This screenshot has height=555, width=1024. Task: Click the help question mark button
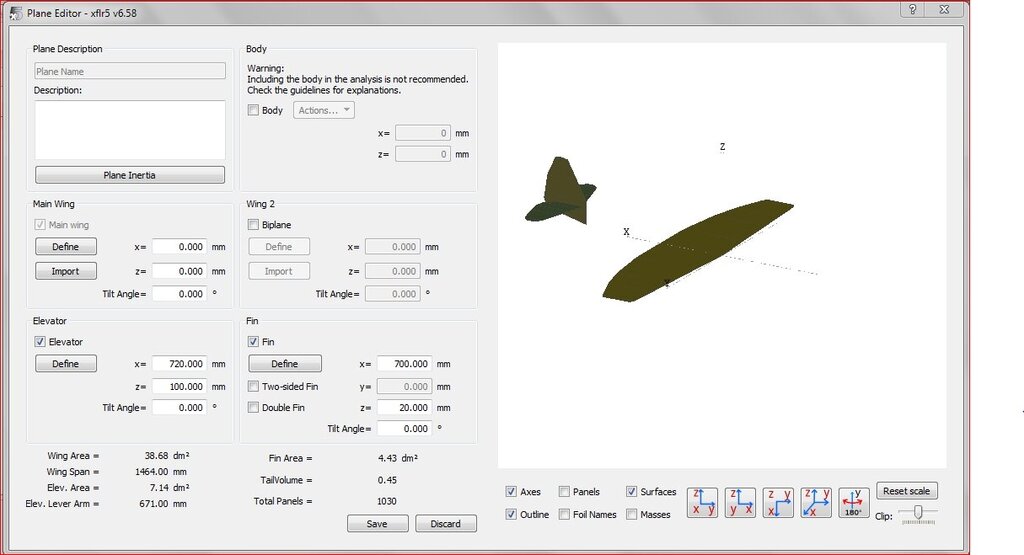pyautogui.click(x=913, y=10)
